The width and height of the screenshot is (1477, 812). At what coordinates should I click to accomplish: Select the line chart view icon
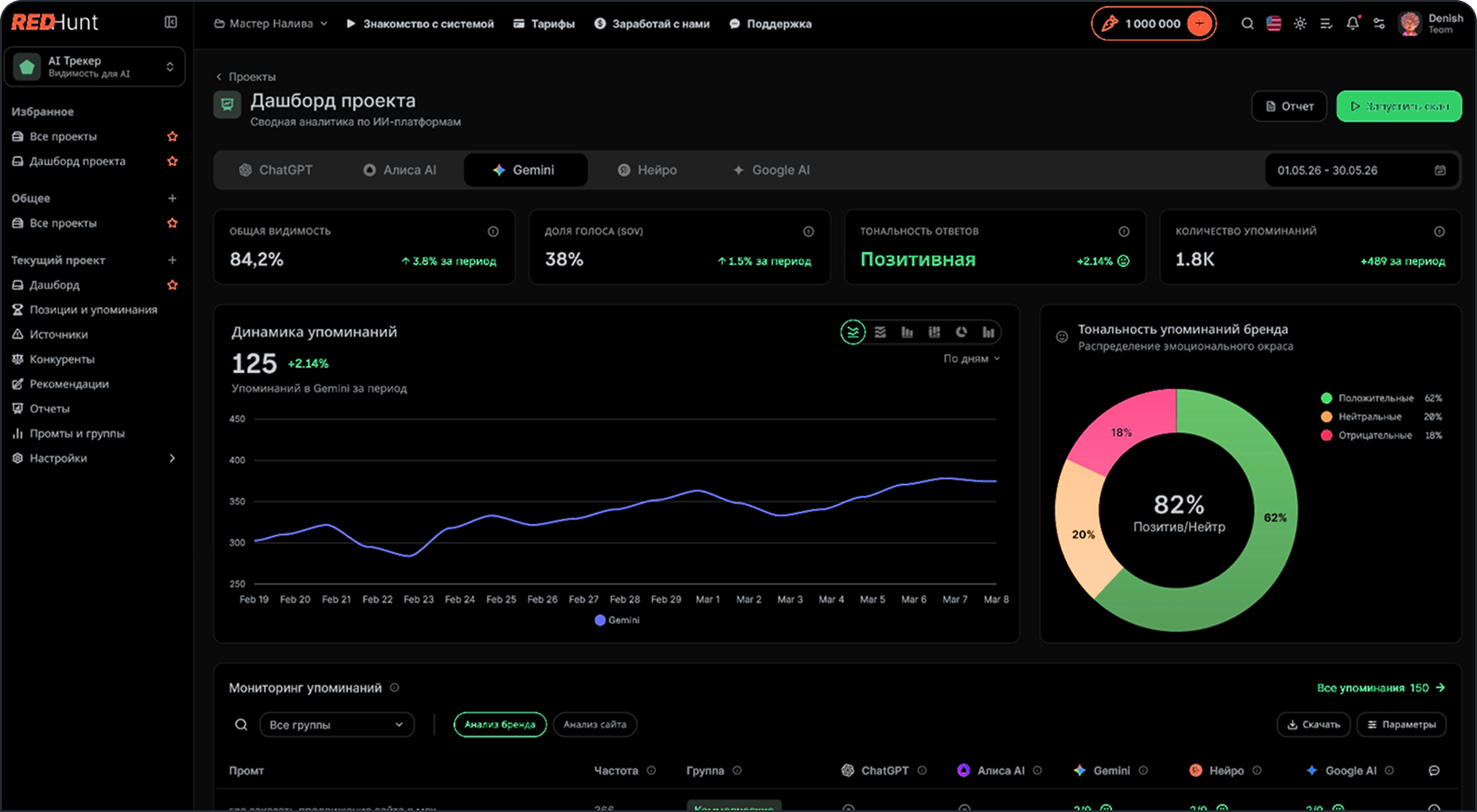852,332
